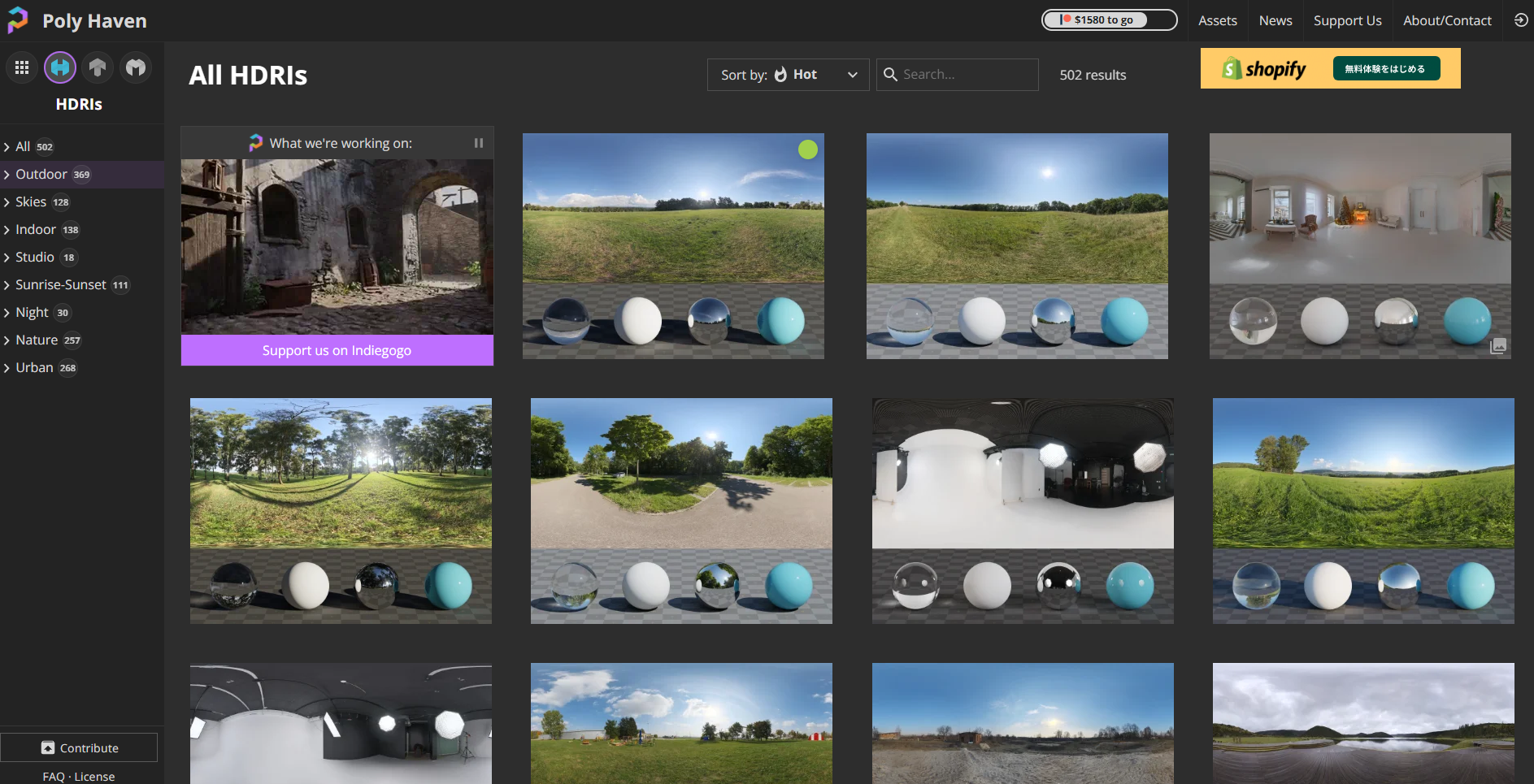Image resolution: width=1534 pixels, height=784 pixels.
Task: Click the Shopify bag logo
Action: (x=1232, y=69)
